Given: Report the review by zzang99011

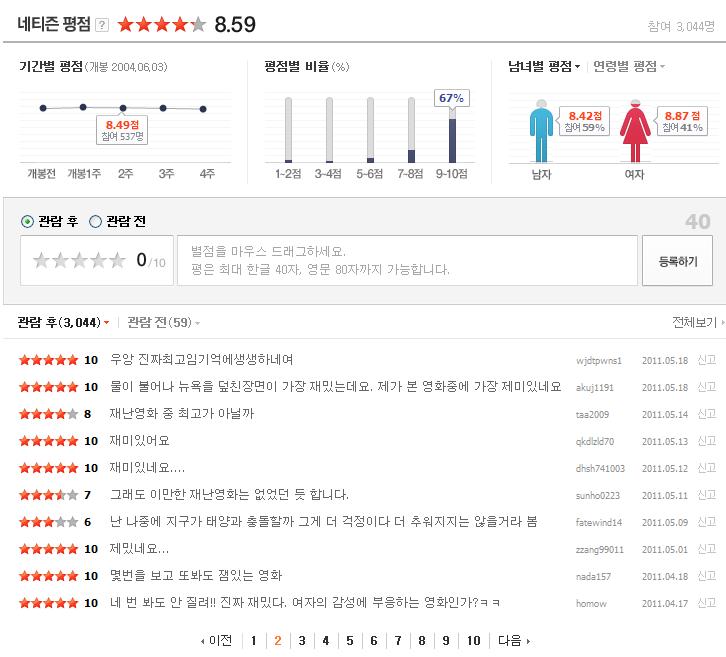Looking at the screenshot, I should 707,549.
